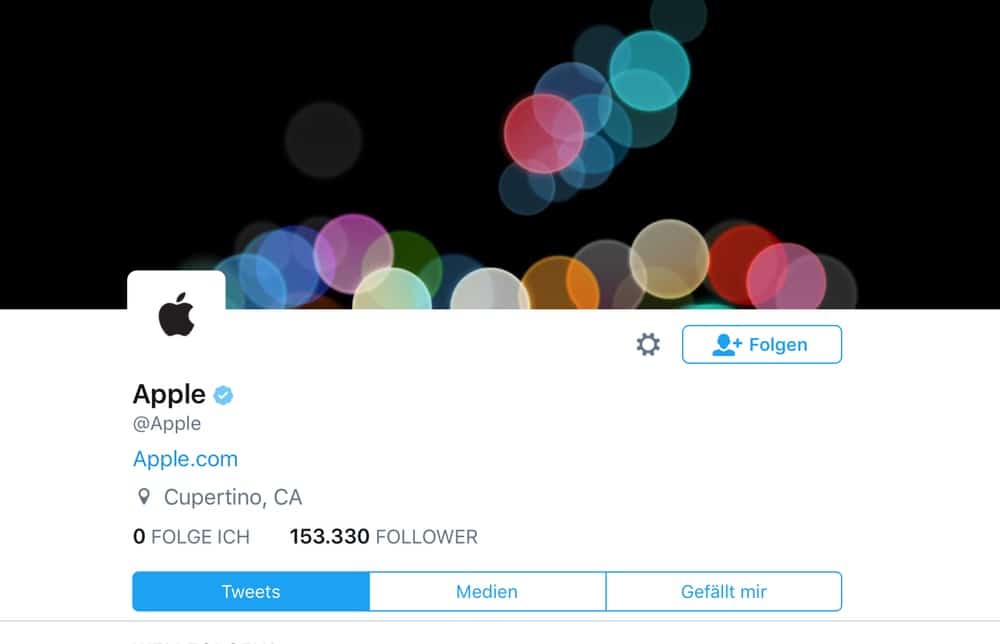Switch to the Gefällt mir tab
Viewport: 1000px width, 644px height.
point(724,592)
